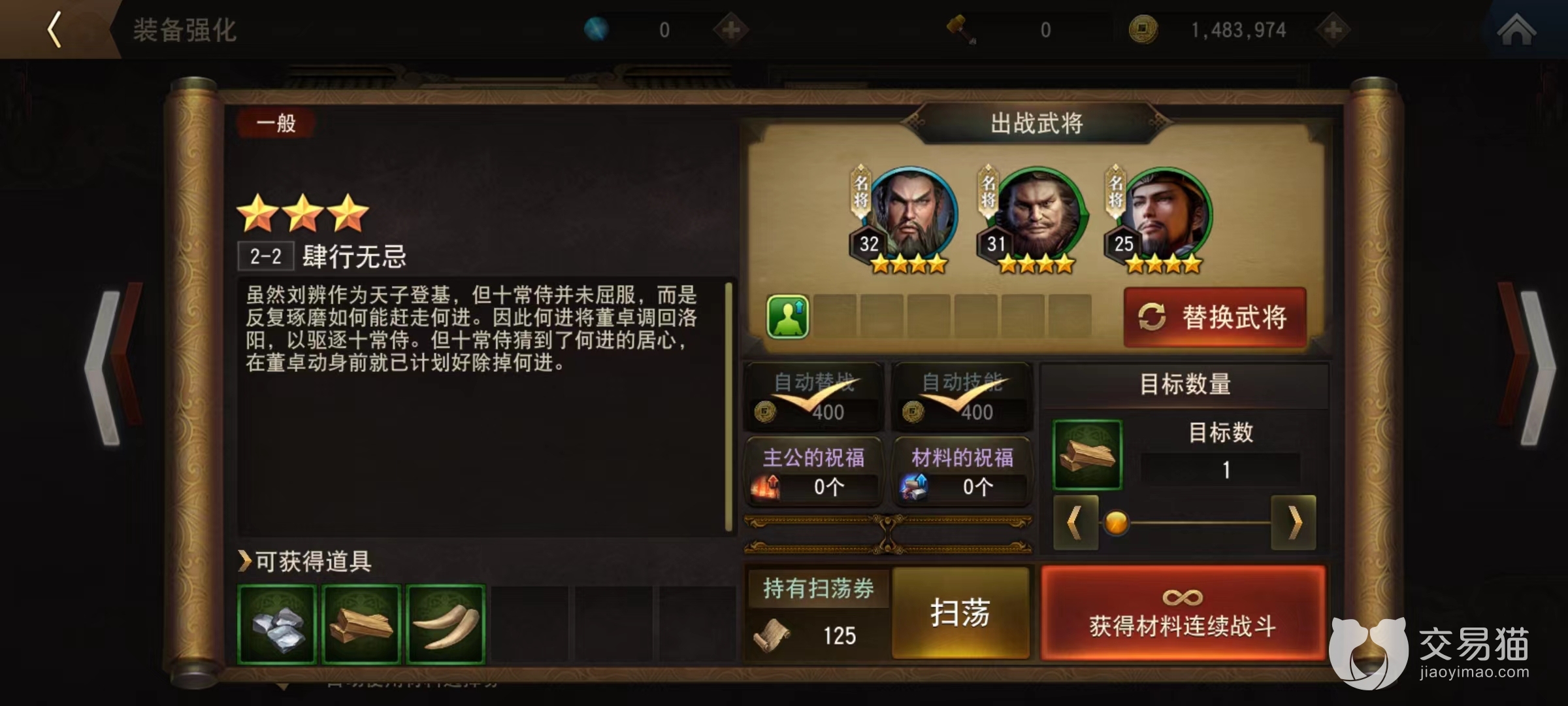Add blue orb currency with plus icon
The height and width of the screenshot is (706, 1568).
(730, 29)
